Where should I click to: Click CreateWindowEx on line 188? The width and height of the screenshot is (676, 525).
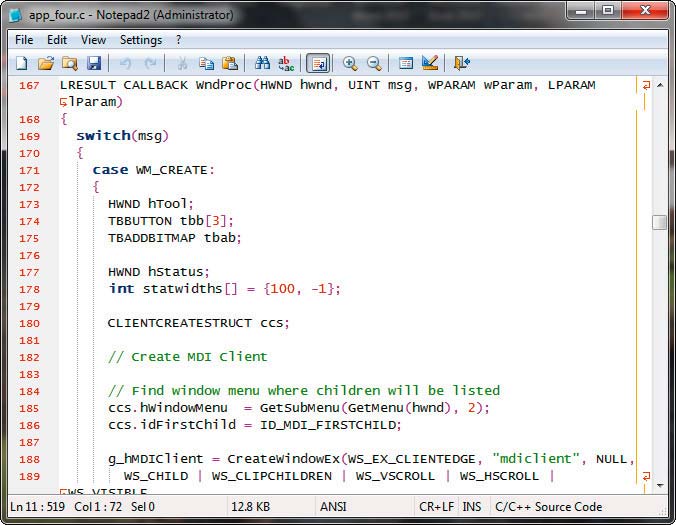(x=284, y=459)
